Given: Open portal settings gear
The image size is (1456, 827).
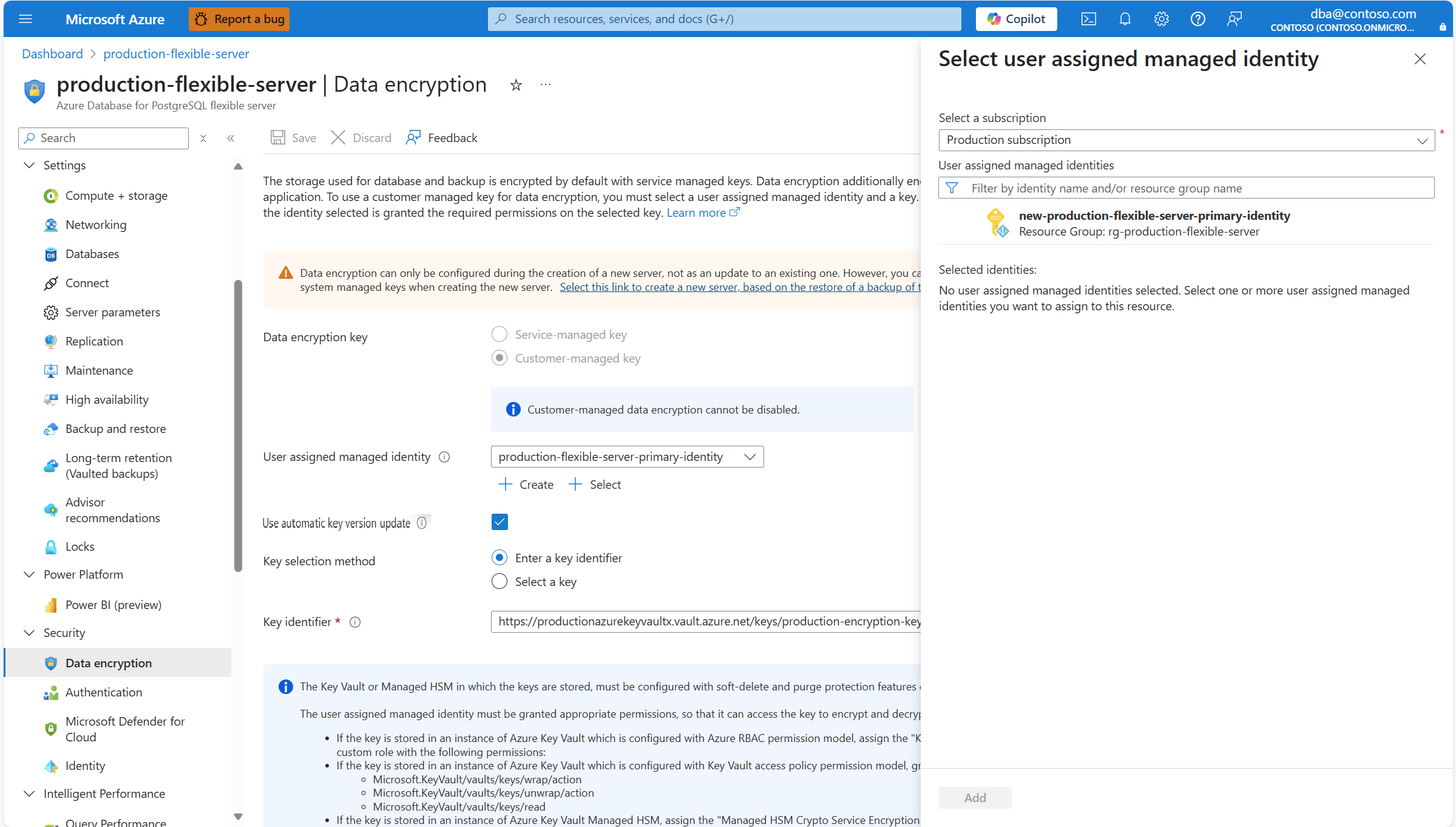Looking at the screenshot, I should pyautogui.click(x=1161, y=19).
